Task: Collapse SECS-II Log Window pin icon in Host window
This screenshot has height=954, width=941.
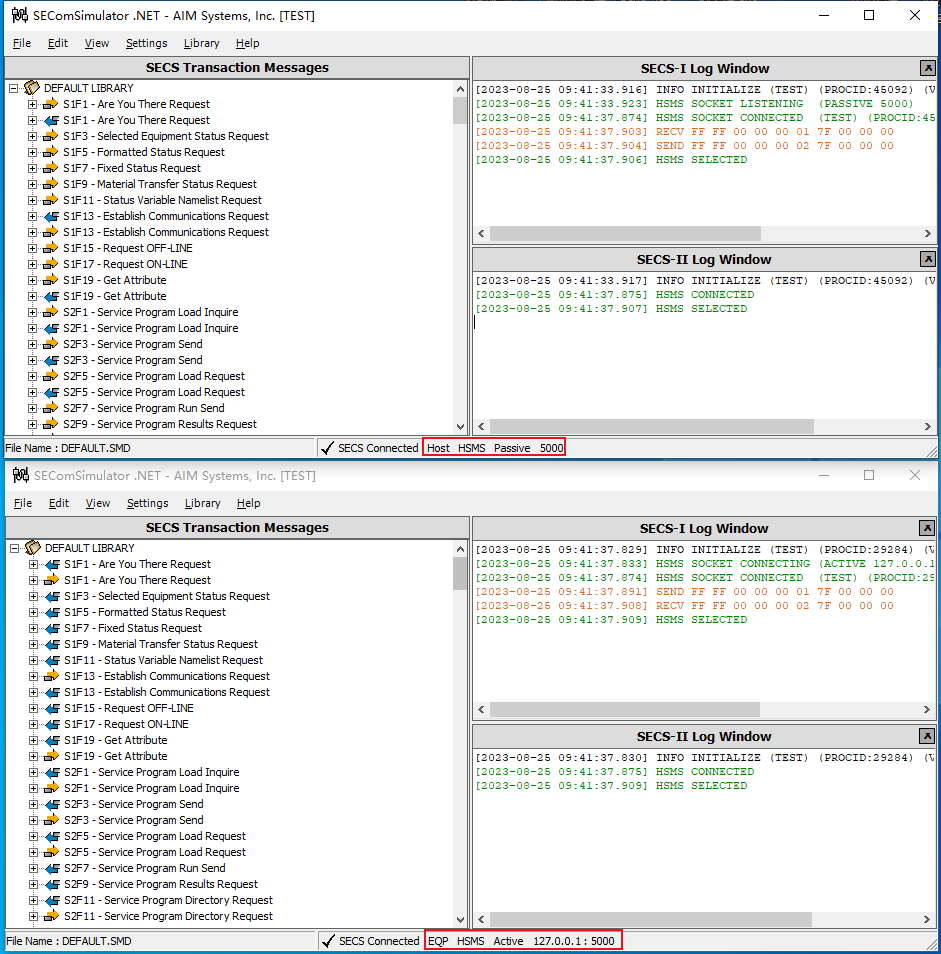Action: coord(928,259)
